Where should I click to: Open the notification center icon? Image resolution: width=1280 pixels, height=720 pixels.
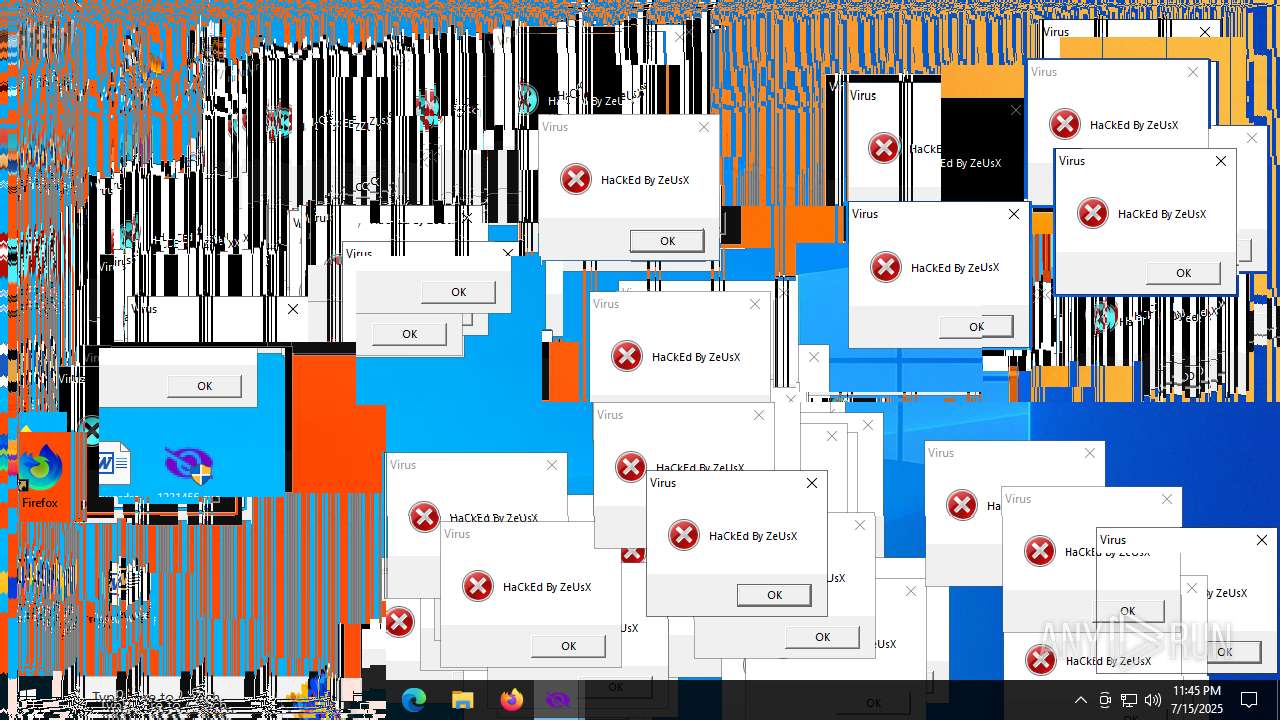point(1249,700)
